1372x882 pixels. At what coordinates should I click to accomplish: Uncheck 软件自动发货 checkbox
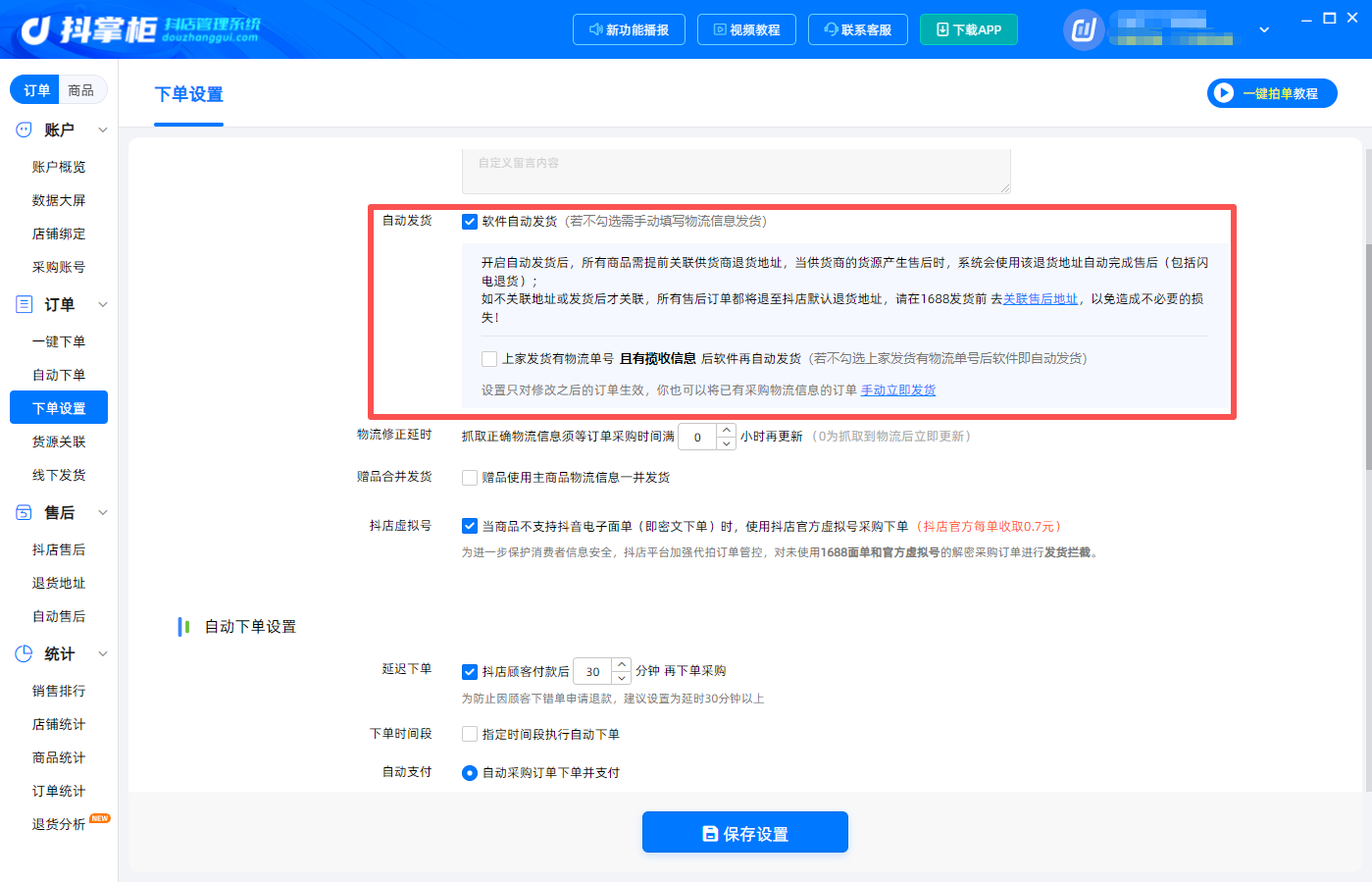(470, 222)
